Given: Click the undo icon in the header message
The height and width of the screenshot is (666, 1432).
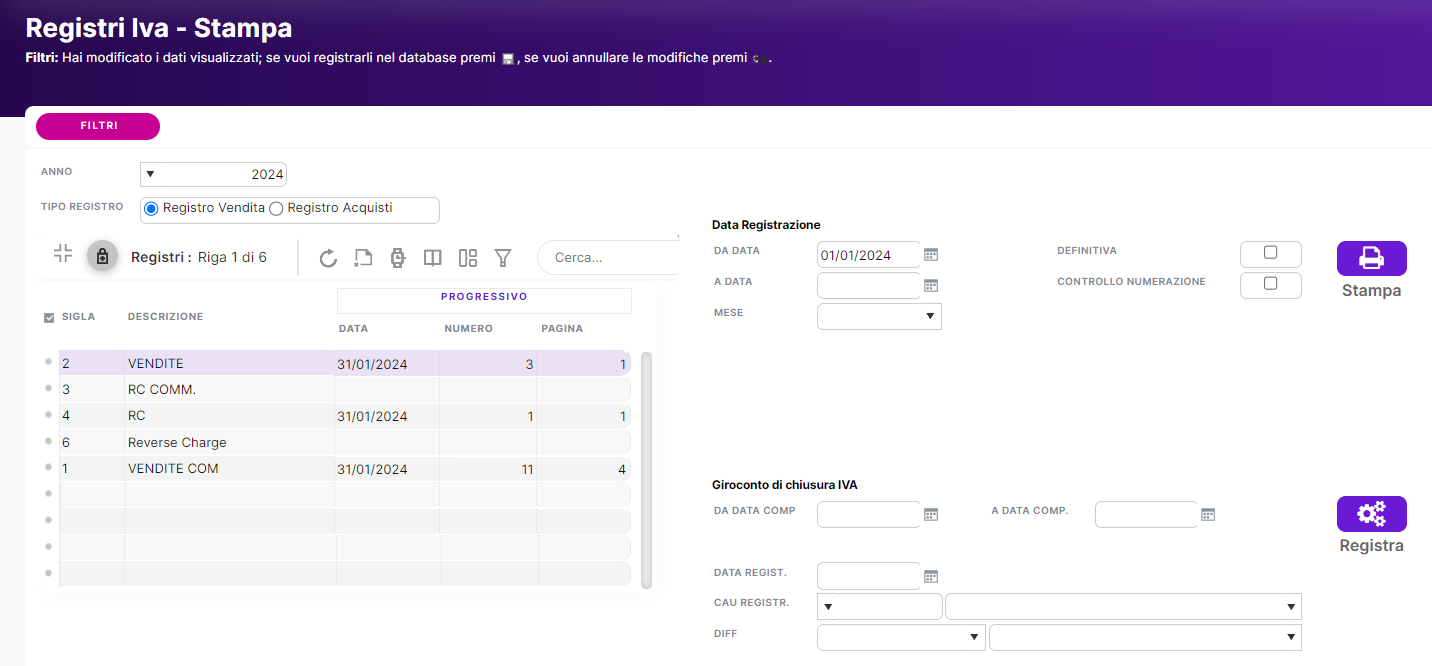Looking at the screenshot, I should [x=759, y=60].
